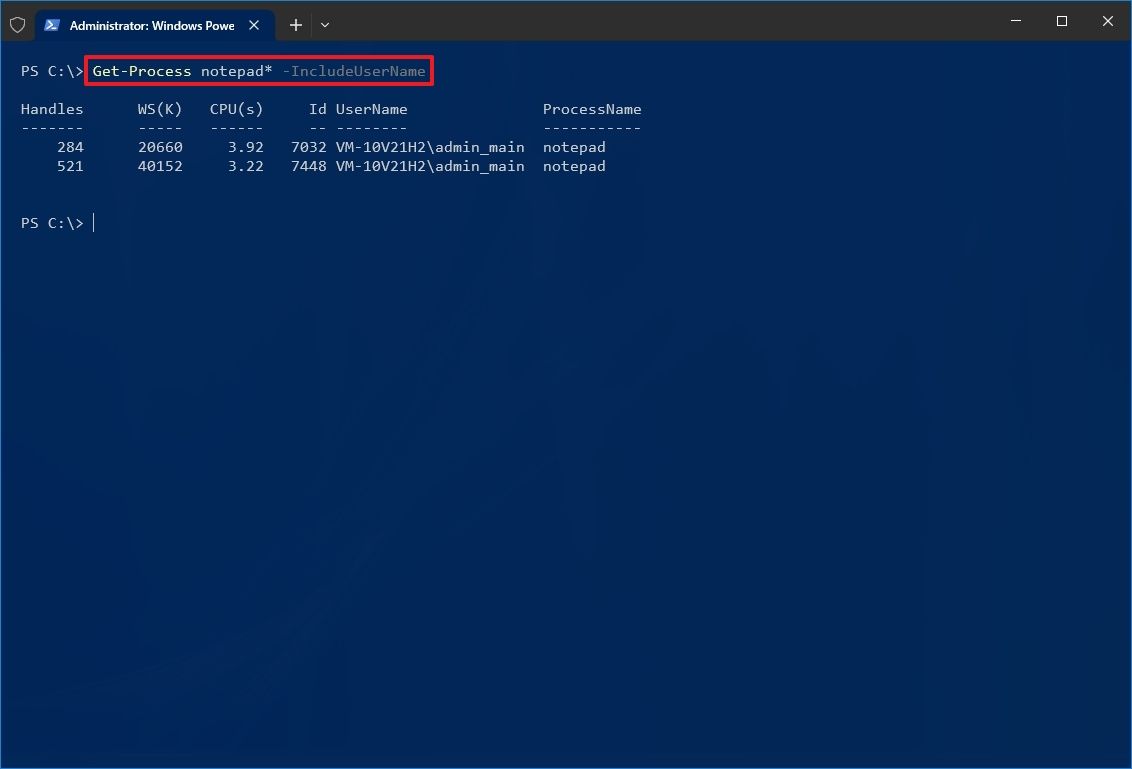The width and height of the screenshot is (1132, 769).
Task: Click the PowerShell icon on the tab
Action: (x=52, y=25)
